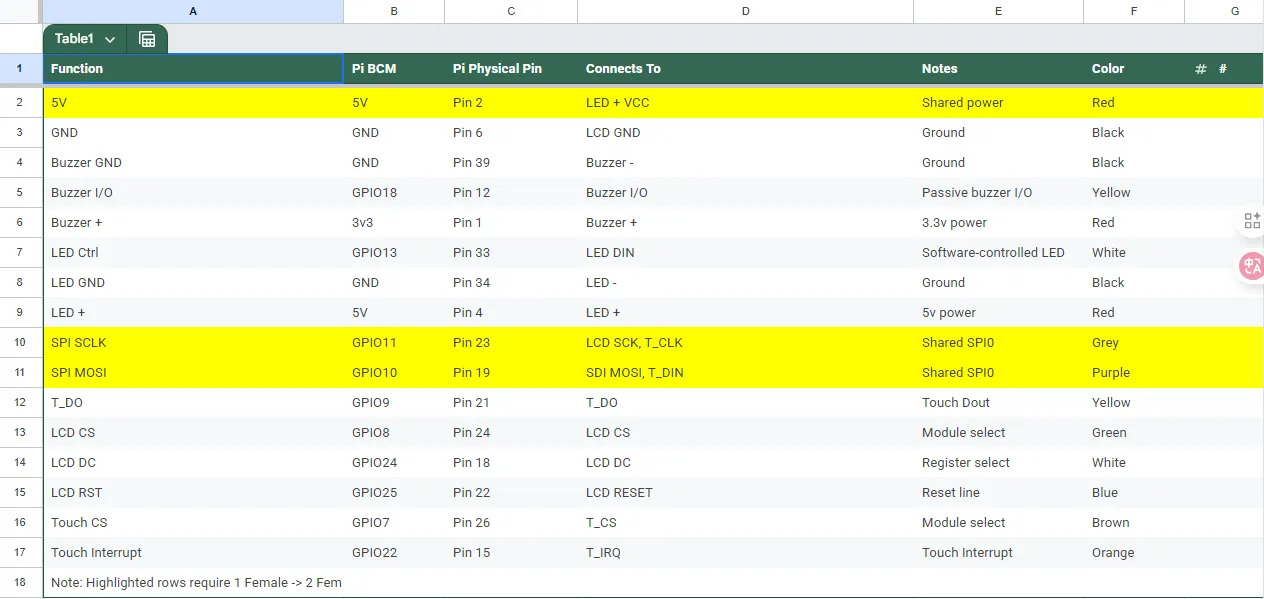Click the Pi Physical Pin header cell
Image resolution: width=1264 pixels, height=599 pixels.
(497, 69)
